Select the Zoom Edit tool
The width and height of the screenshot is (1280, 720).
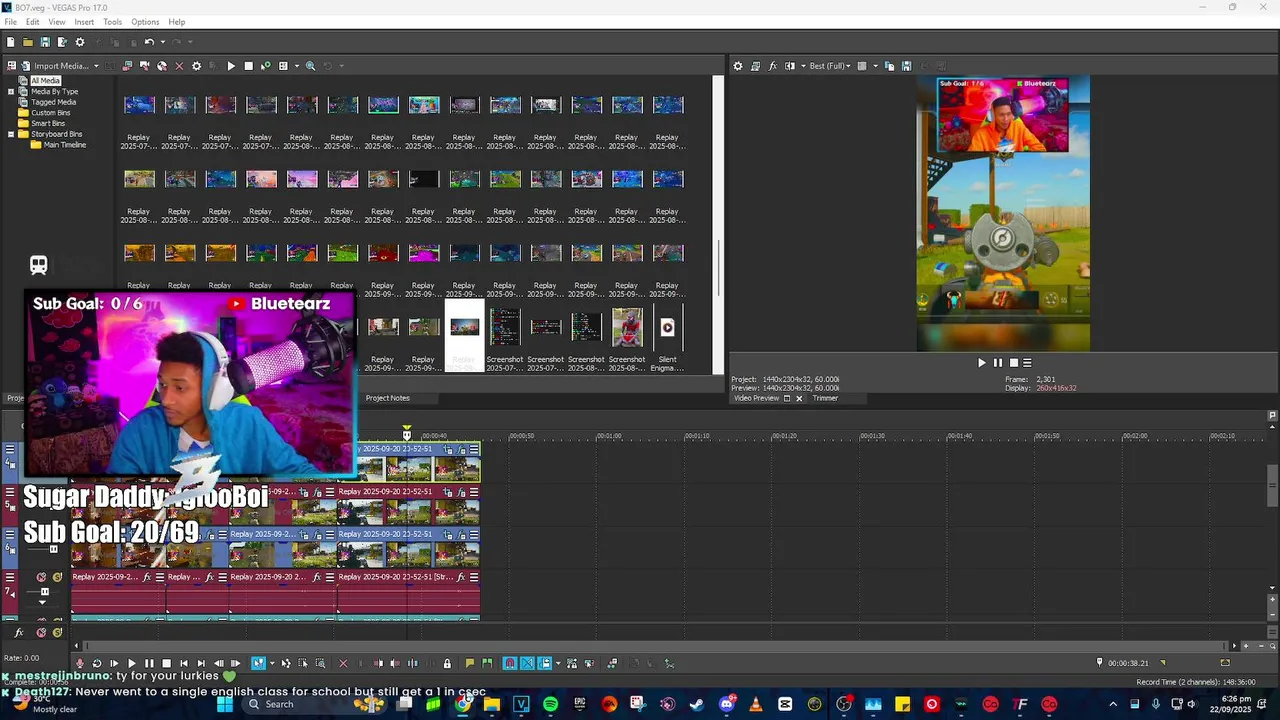tap(320, 663)
